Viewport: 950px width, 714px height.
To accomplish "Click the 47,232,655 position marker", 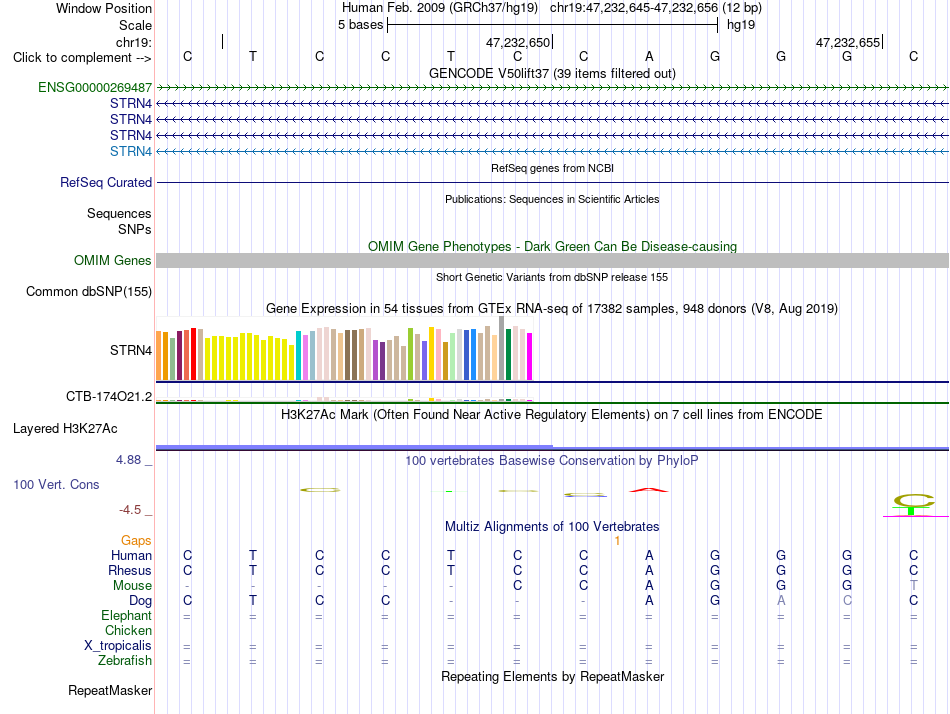I will 848,42.
